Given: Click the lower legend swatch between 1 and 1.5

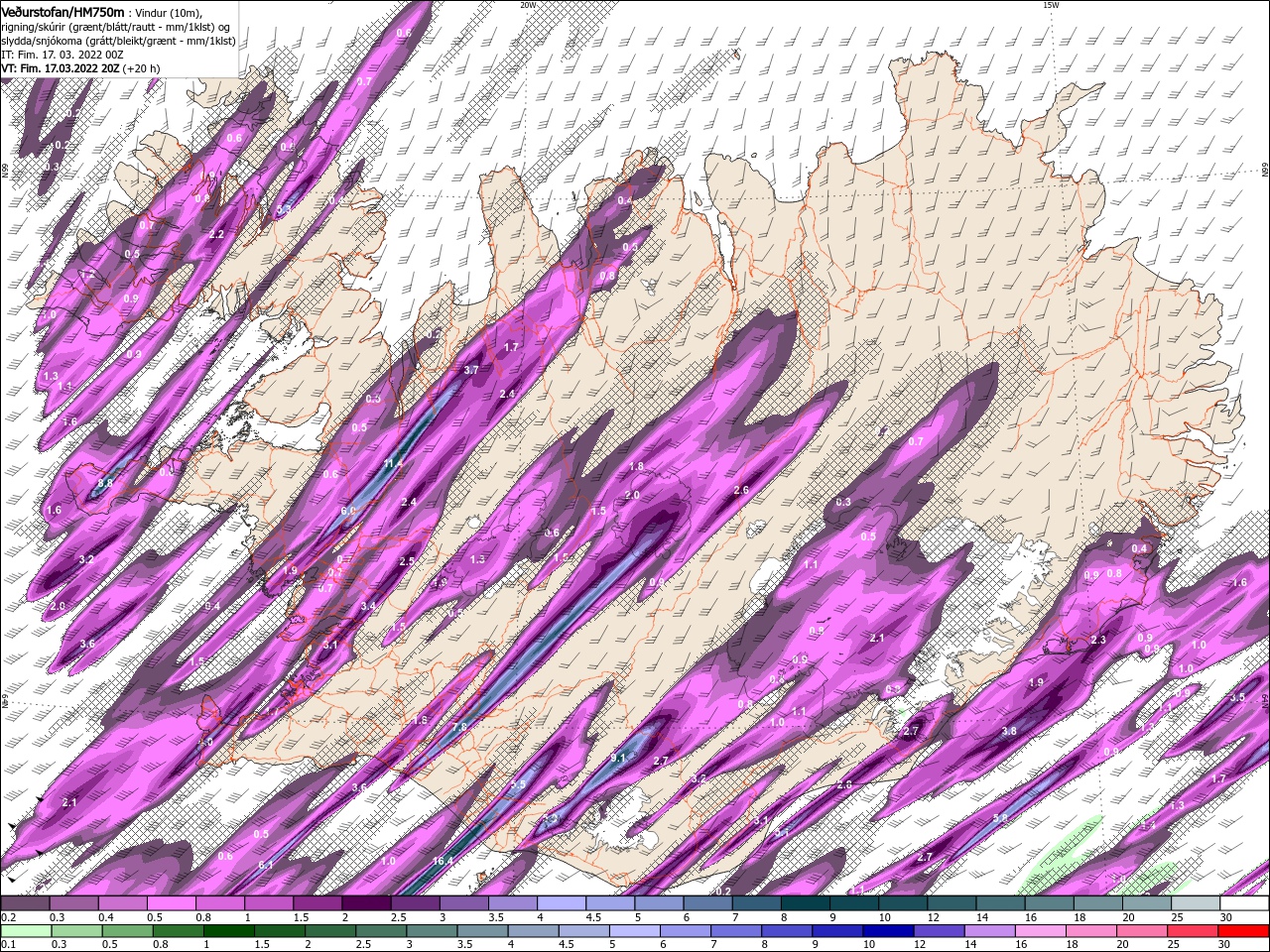Looking at the screenshot, I should coord(229,931).
